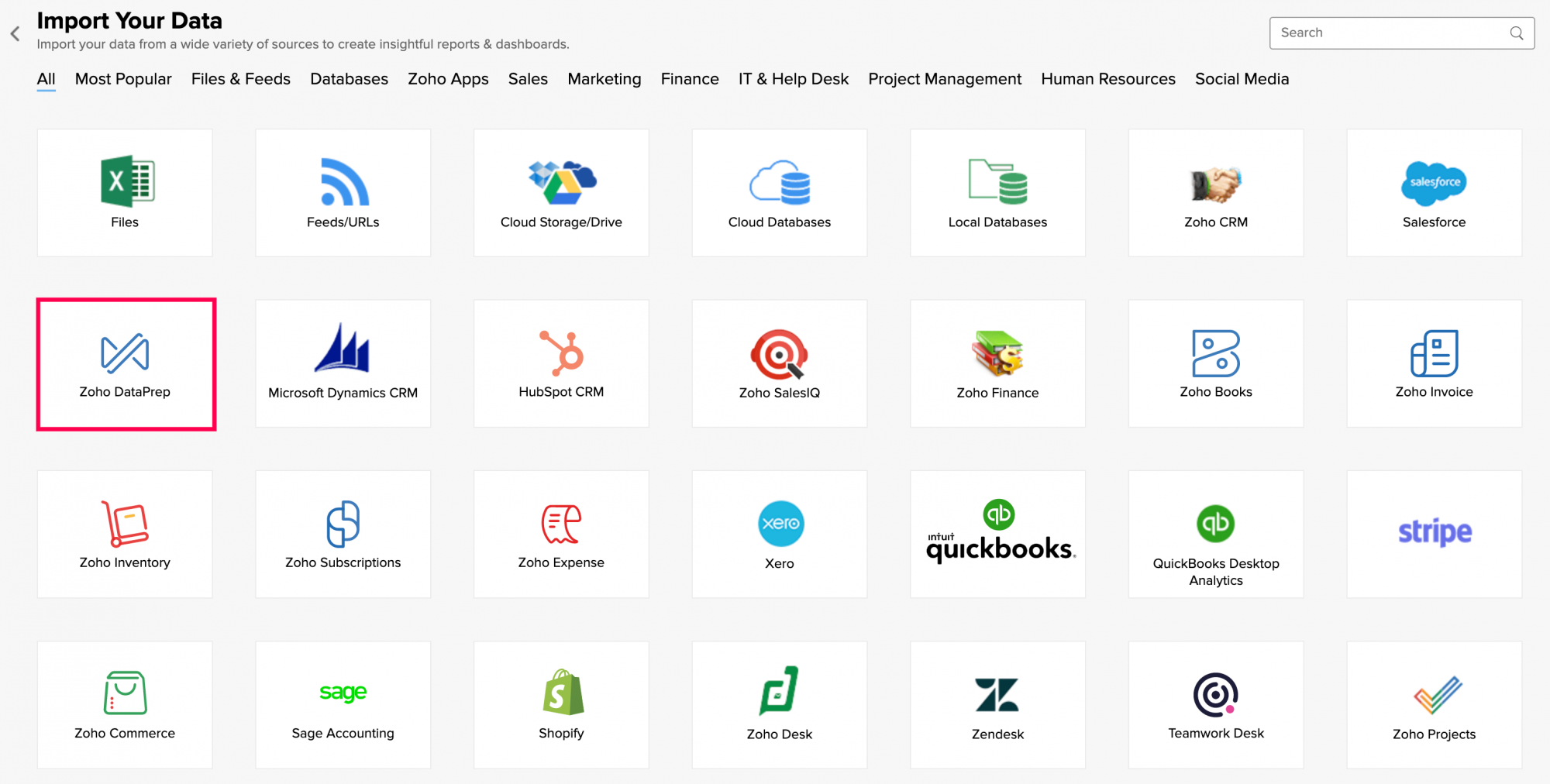Click the 'Teamwork Desk' label
1550x784 pixels.
click(x=1216, y=733)
